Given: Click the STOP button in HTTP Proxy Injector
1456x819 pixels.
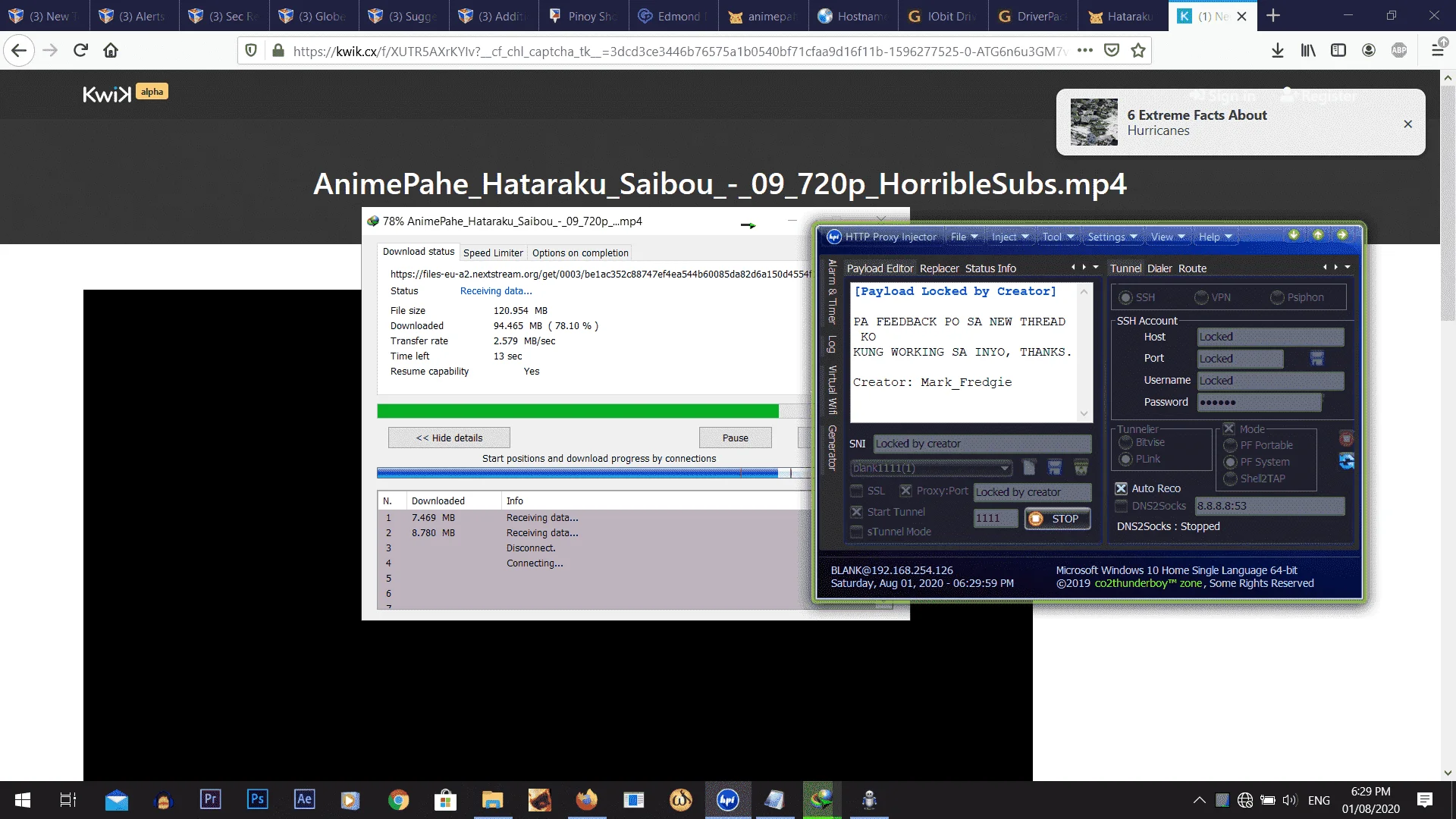Looking at the screenshot, I should coord(1058,519).
